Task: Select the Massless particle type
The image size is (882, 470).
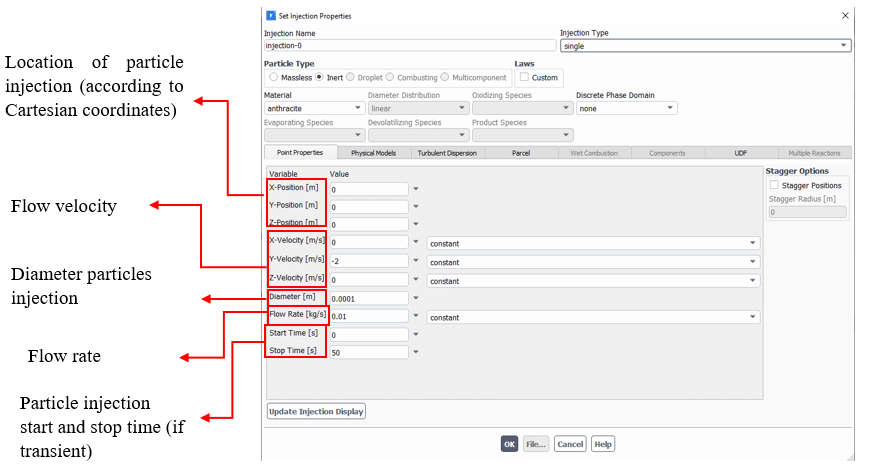Action: 274,77
